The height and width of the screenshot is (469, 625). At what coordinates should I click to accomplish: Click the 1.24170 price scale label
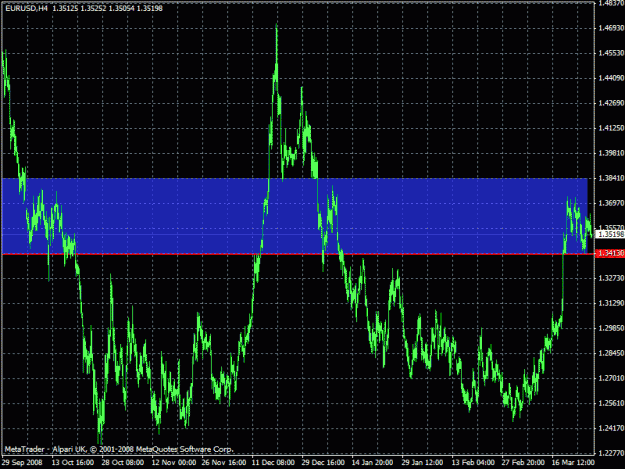[x=611, y=428]
